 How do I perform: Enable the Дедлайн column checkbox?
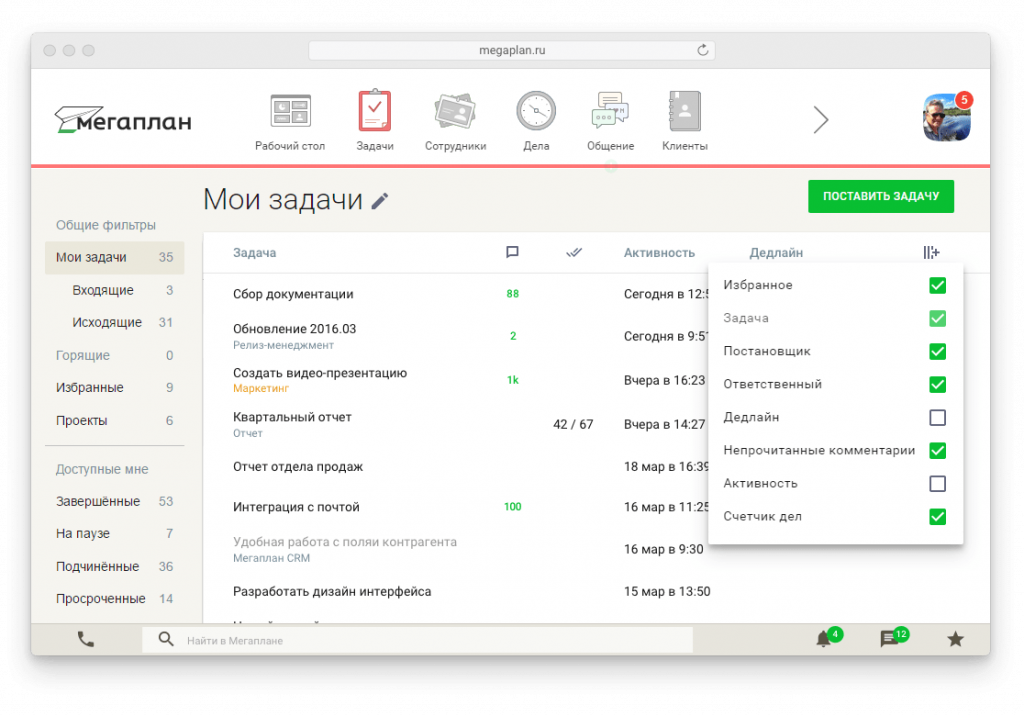point(937,417)
